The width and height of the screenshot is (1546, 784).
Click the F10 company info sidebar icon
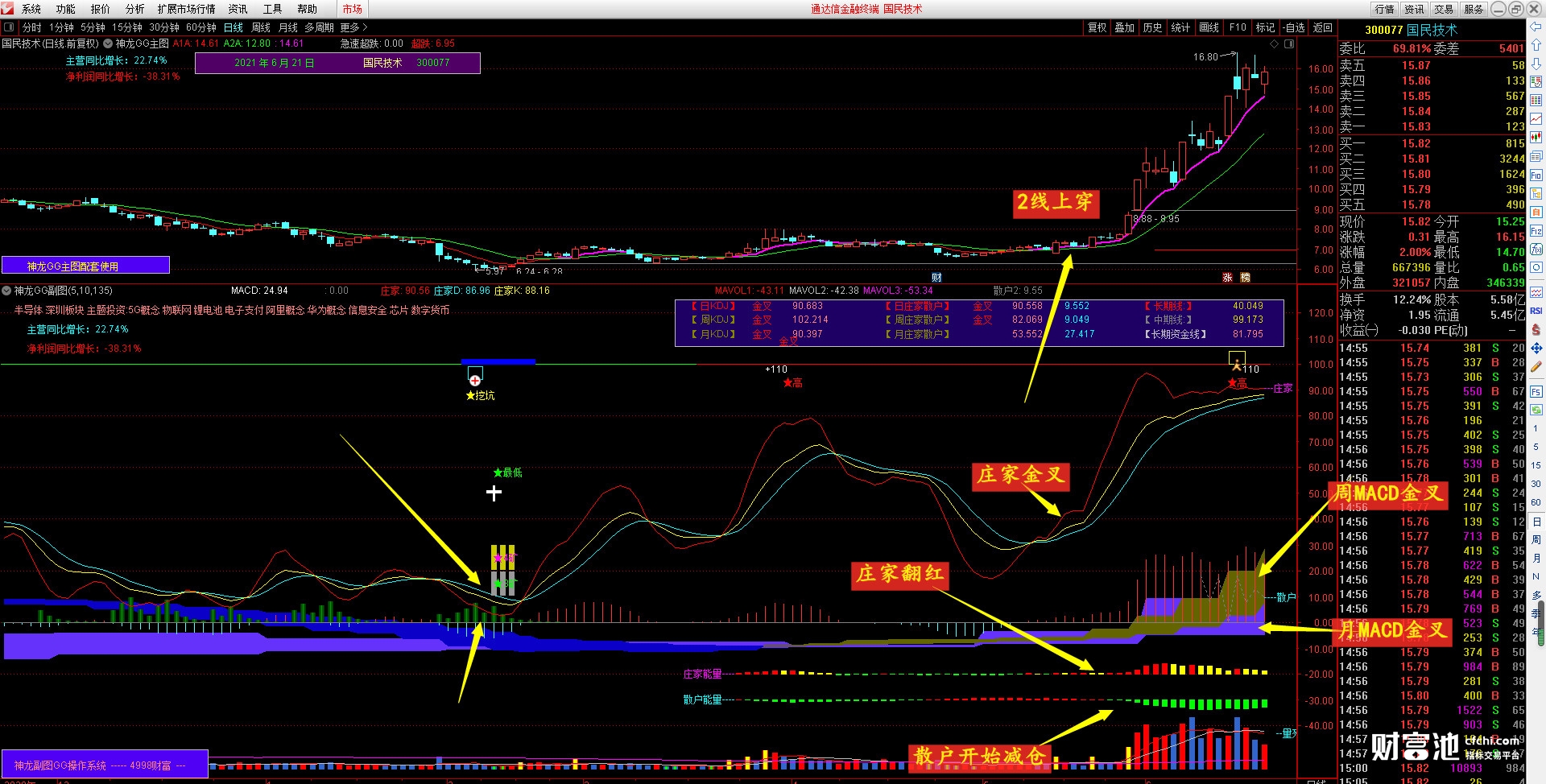coord(1536,175)
